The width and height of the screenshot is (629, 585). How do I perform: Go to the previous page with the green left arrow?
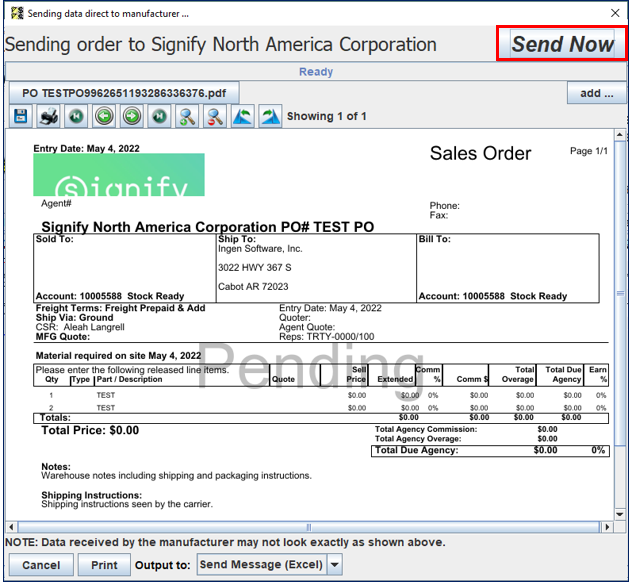pos(104,116)
